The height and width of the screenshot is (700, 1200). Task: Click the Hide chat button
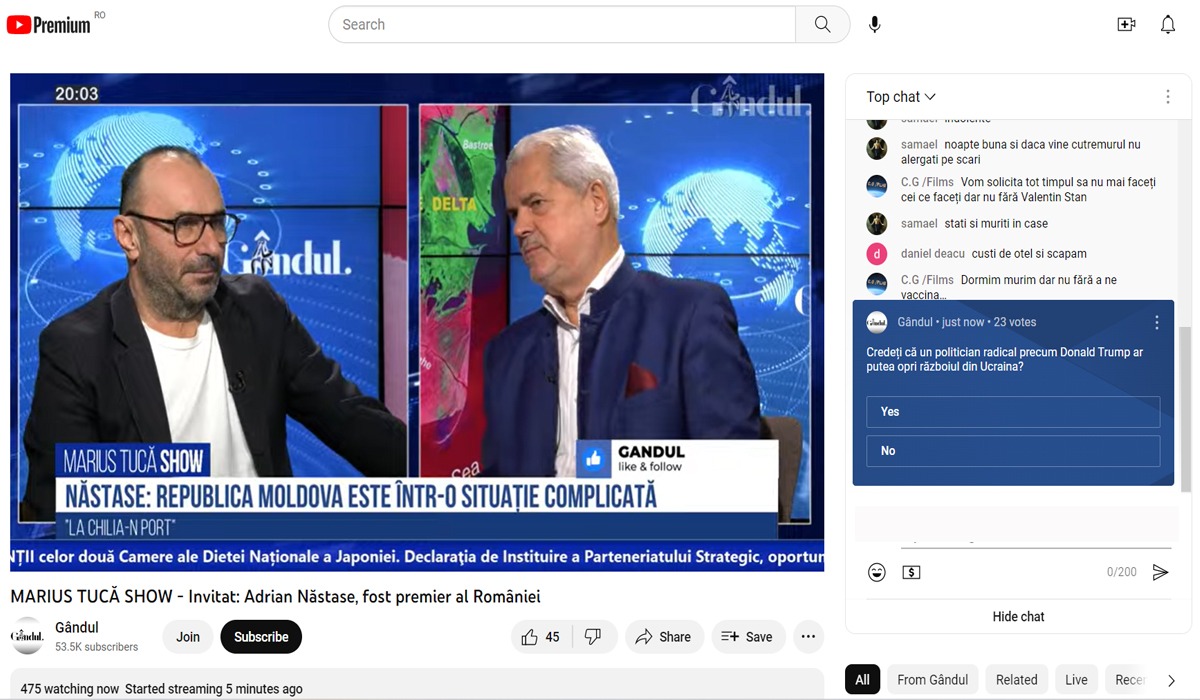[x=1018, y=616]
